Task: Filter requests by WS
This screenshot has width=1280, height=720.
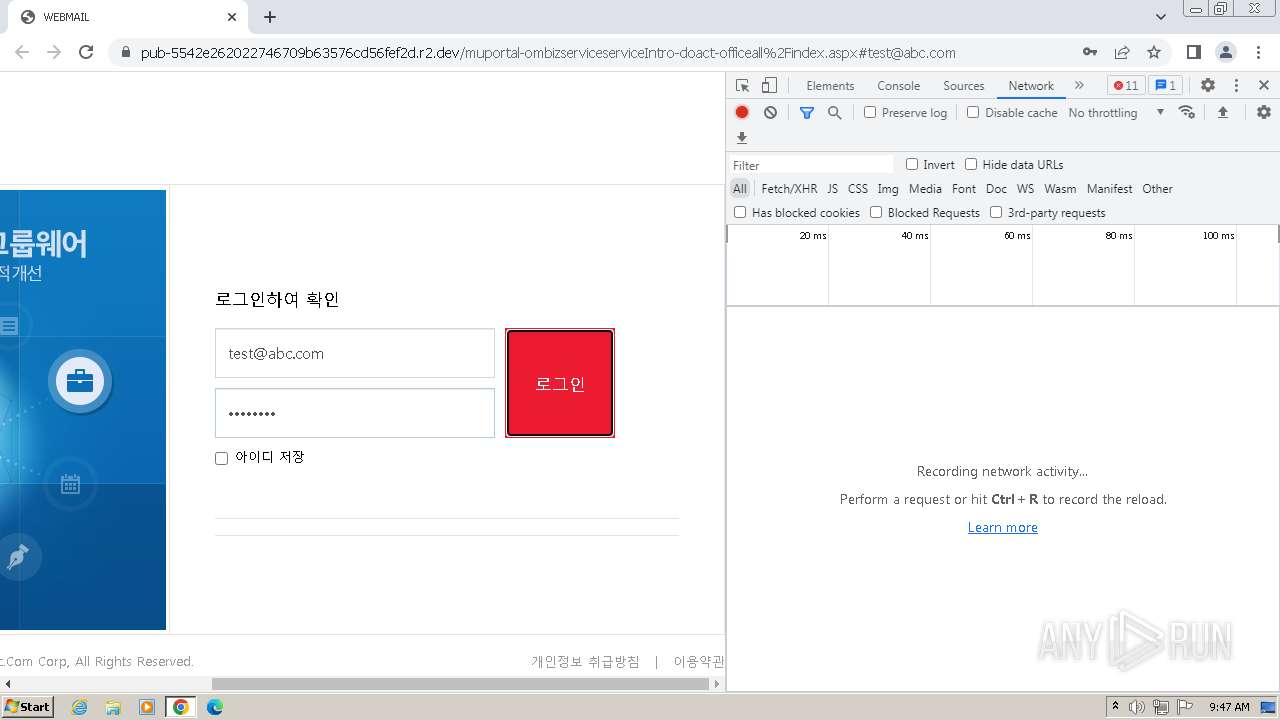Action: (x=1025, y=188)
